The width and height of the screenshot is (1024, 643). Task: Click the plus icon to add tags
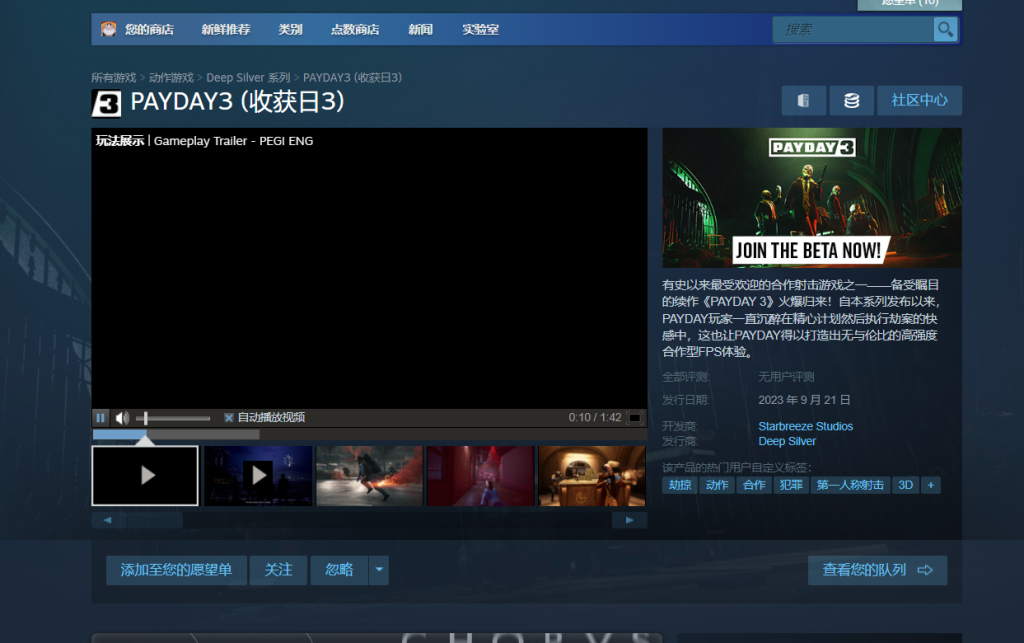click(931, 485)
